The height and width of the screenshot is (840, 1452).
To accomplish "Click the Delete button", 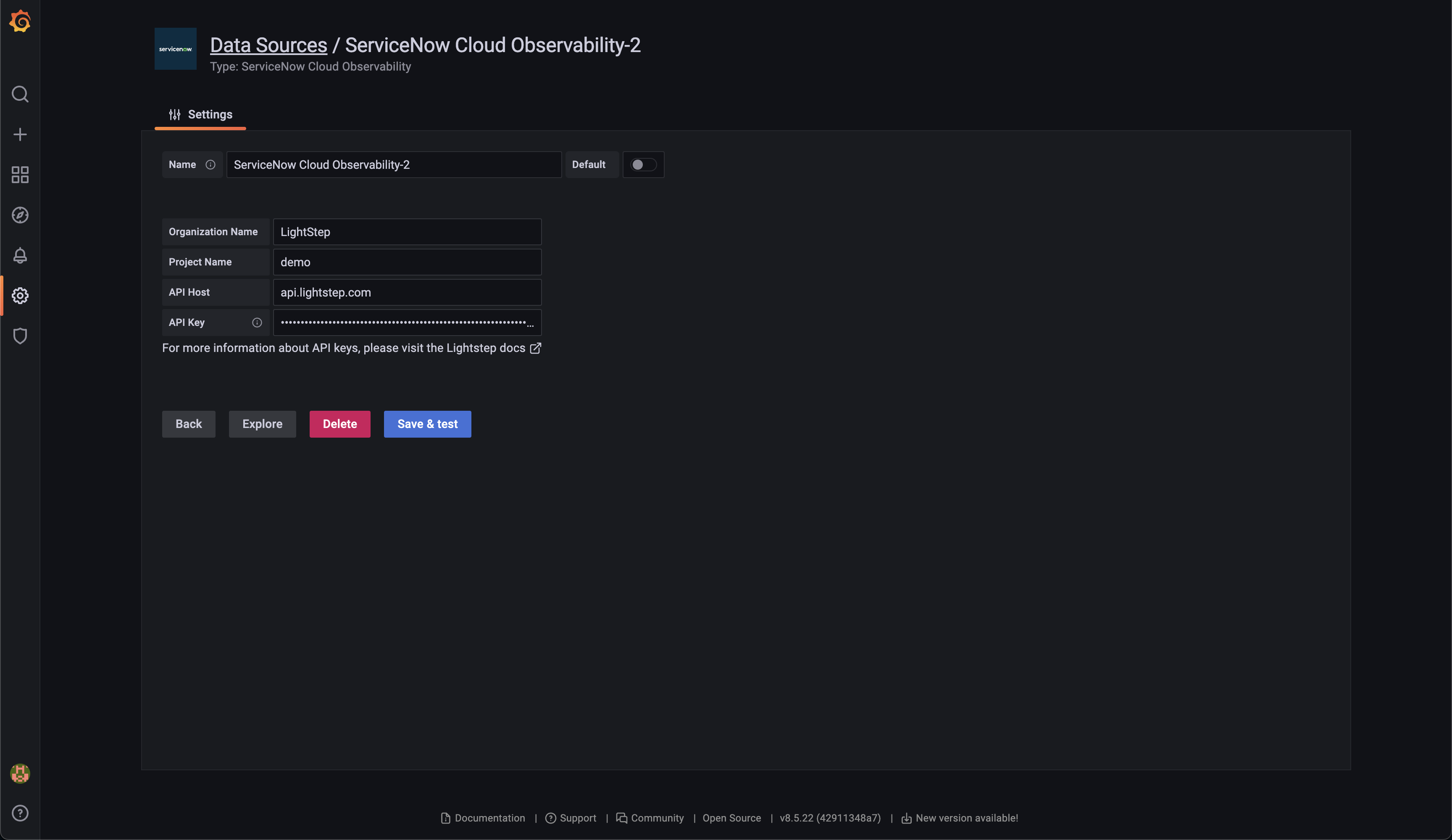I will (339, 424).
